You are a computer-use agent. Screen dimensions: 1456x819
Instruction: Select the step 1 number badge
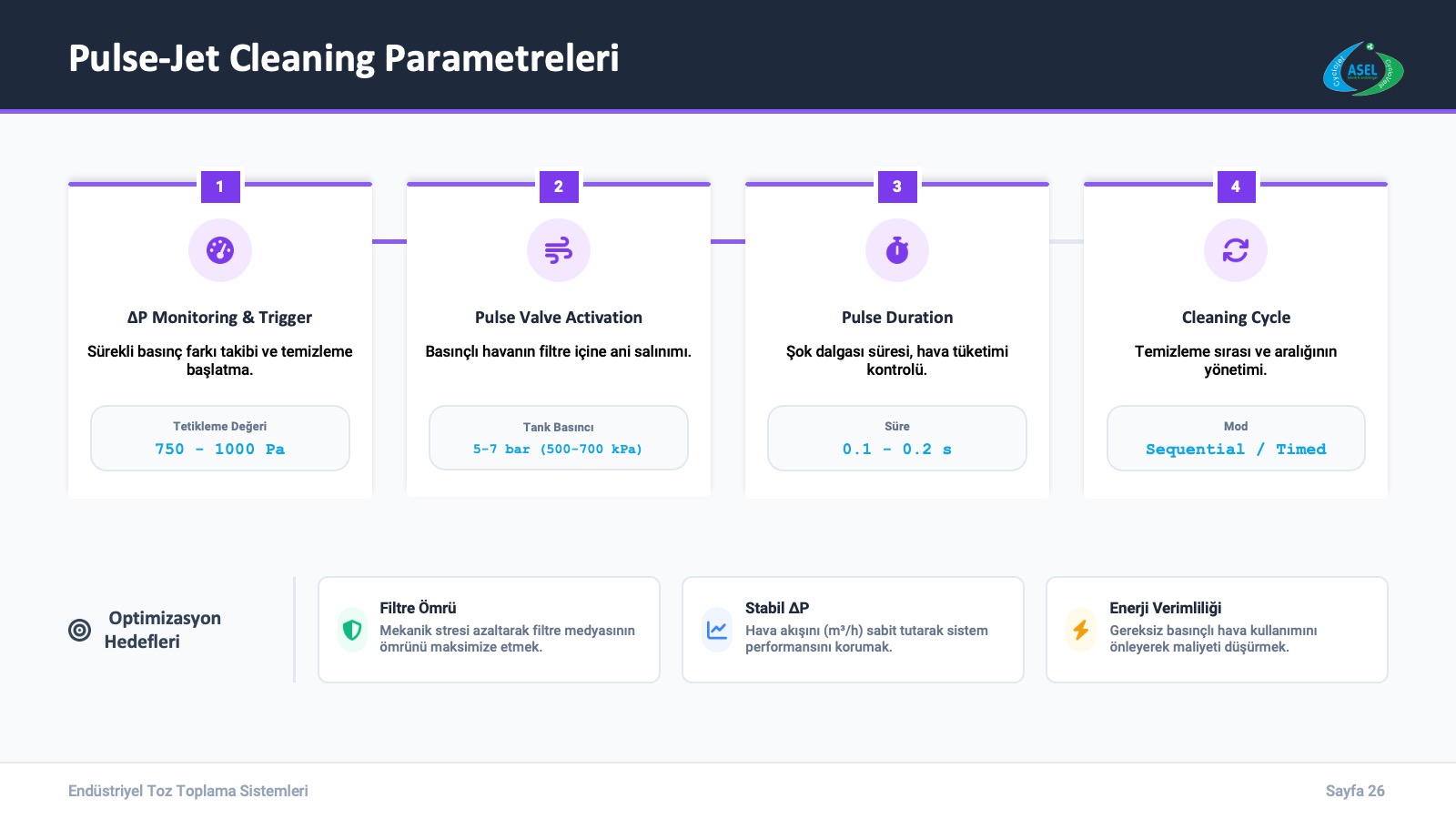(x=220, y=187)
